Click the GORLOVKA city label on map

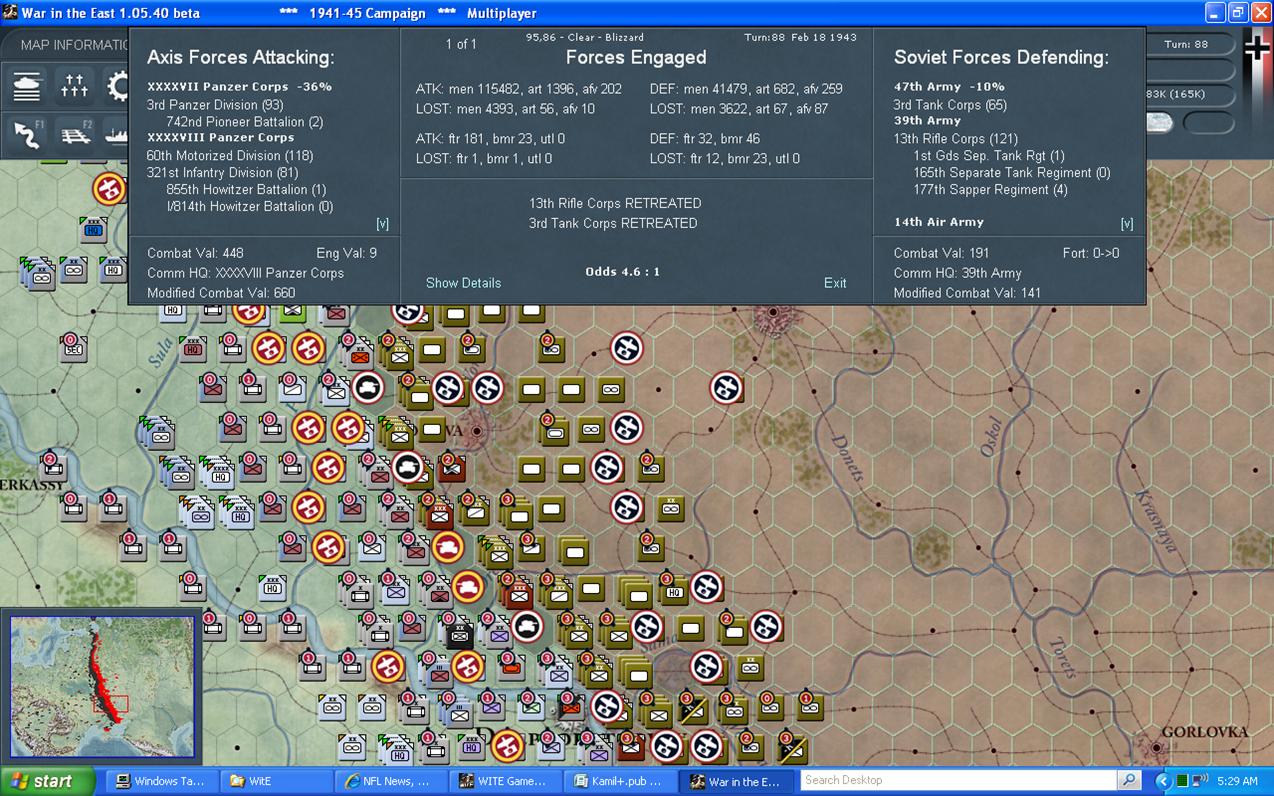click(1206, 732)
